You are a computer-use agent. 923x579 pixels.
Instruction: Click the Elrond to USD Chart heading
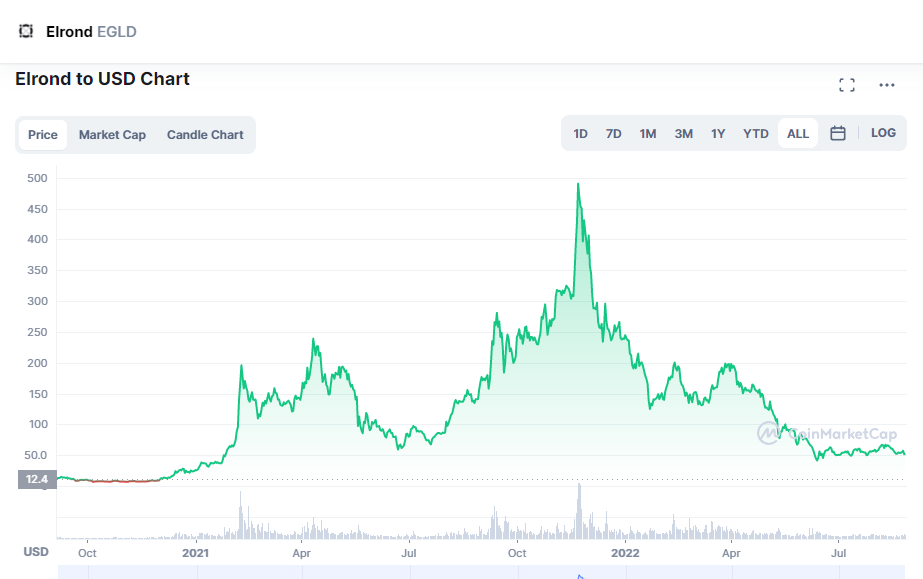pyautogui.click(x=102, y=79)
